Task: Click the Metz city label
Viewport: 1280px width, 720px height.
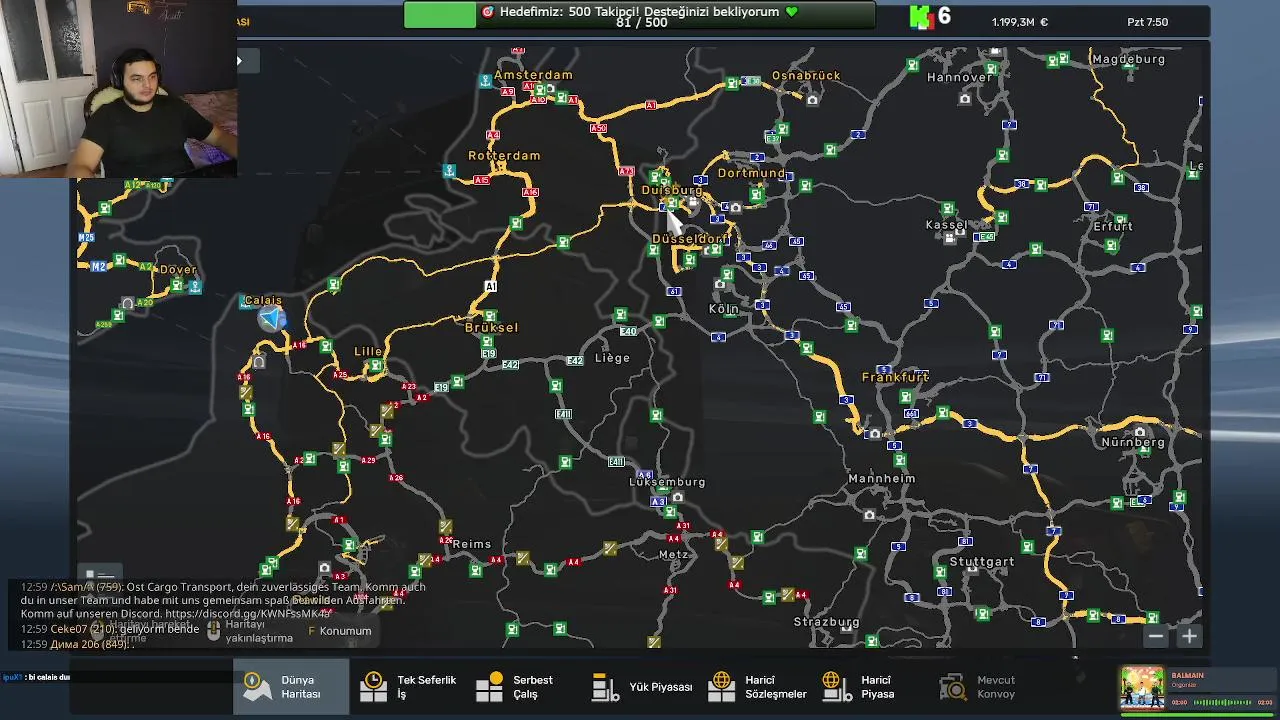Action: 674,555
